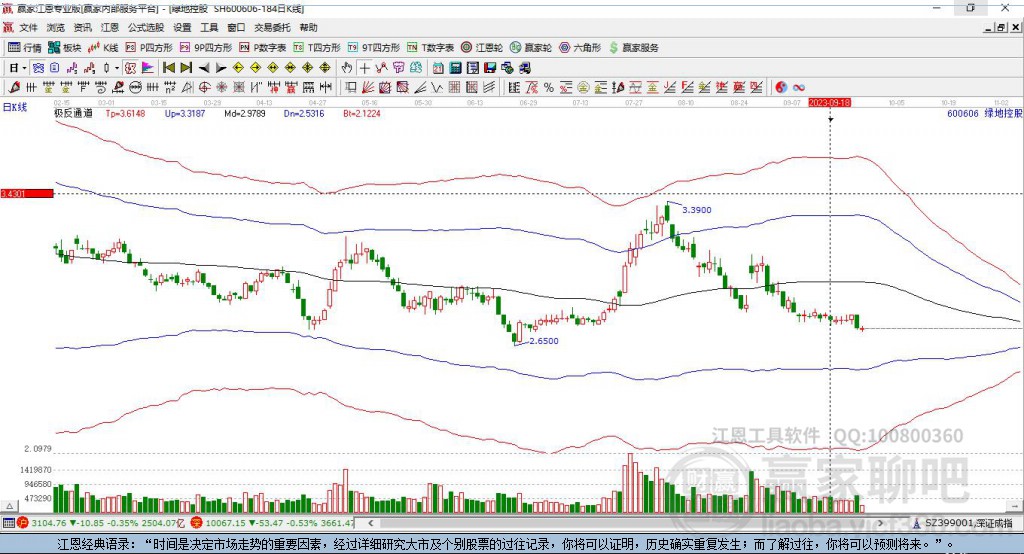Open the 行情 quotes view
Image resolution: width=1024 pixels, height=554 pixels.
[x=24, y=48]
